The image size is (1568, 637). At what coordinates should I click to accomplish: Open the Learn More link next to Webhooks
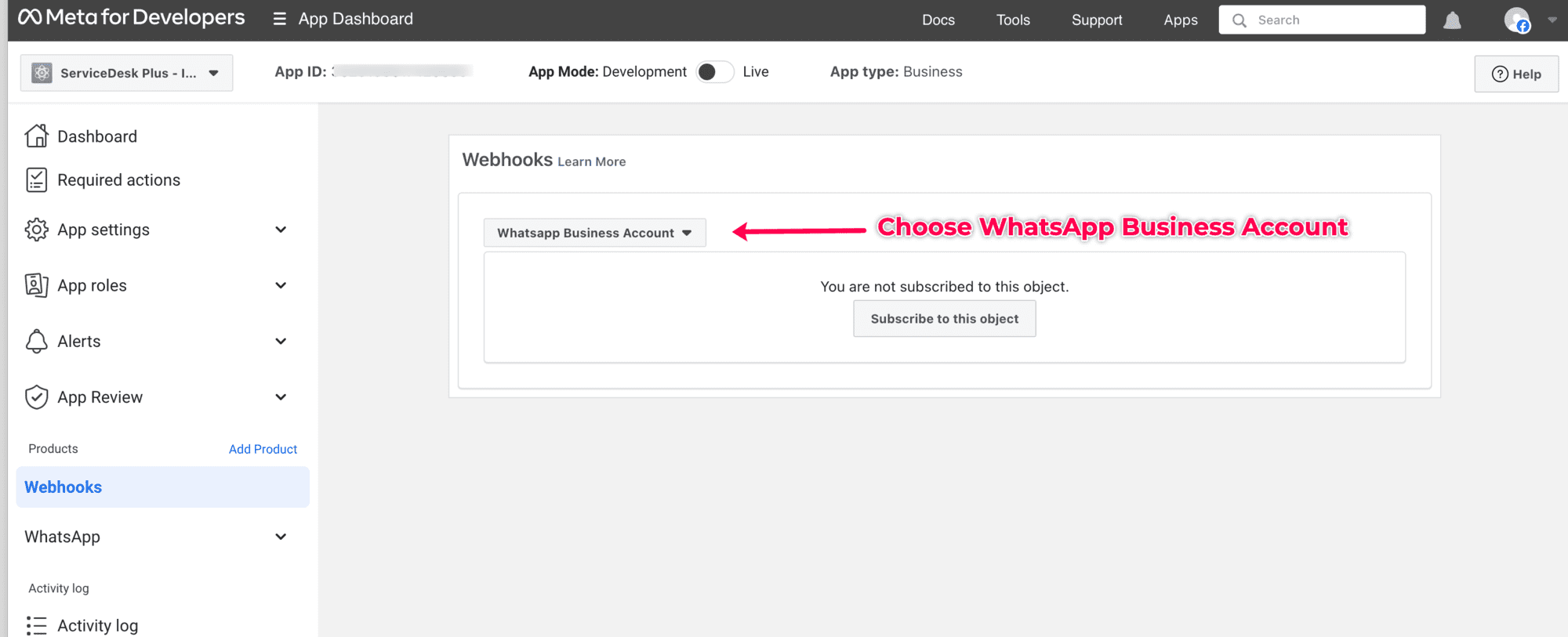pyautogui.click(x=592, y=161)
